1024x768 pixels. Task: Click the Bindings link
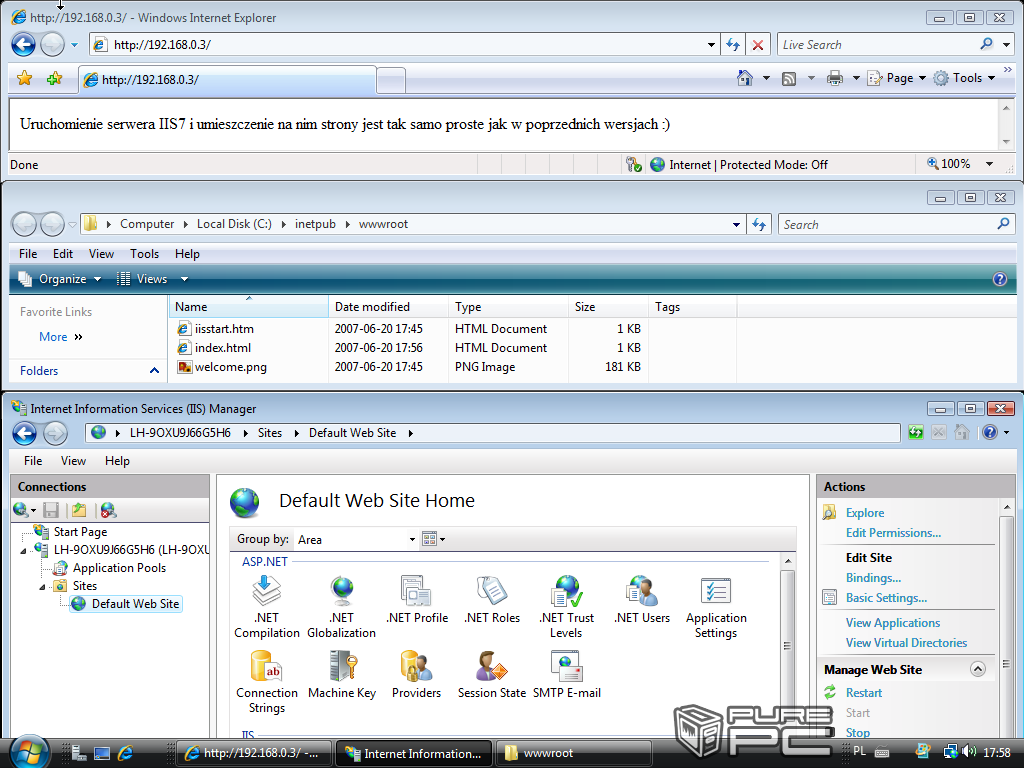873,578
